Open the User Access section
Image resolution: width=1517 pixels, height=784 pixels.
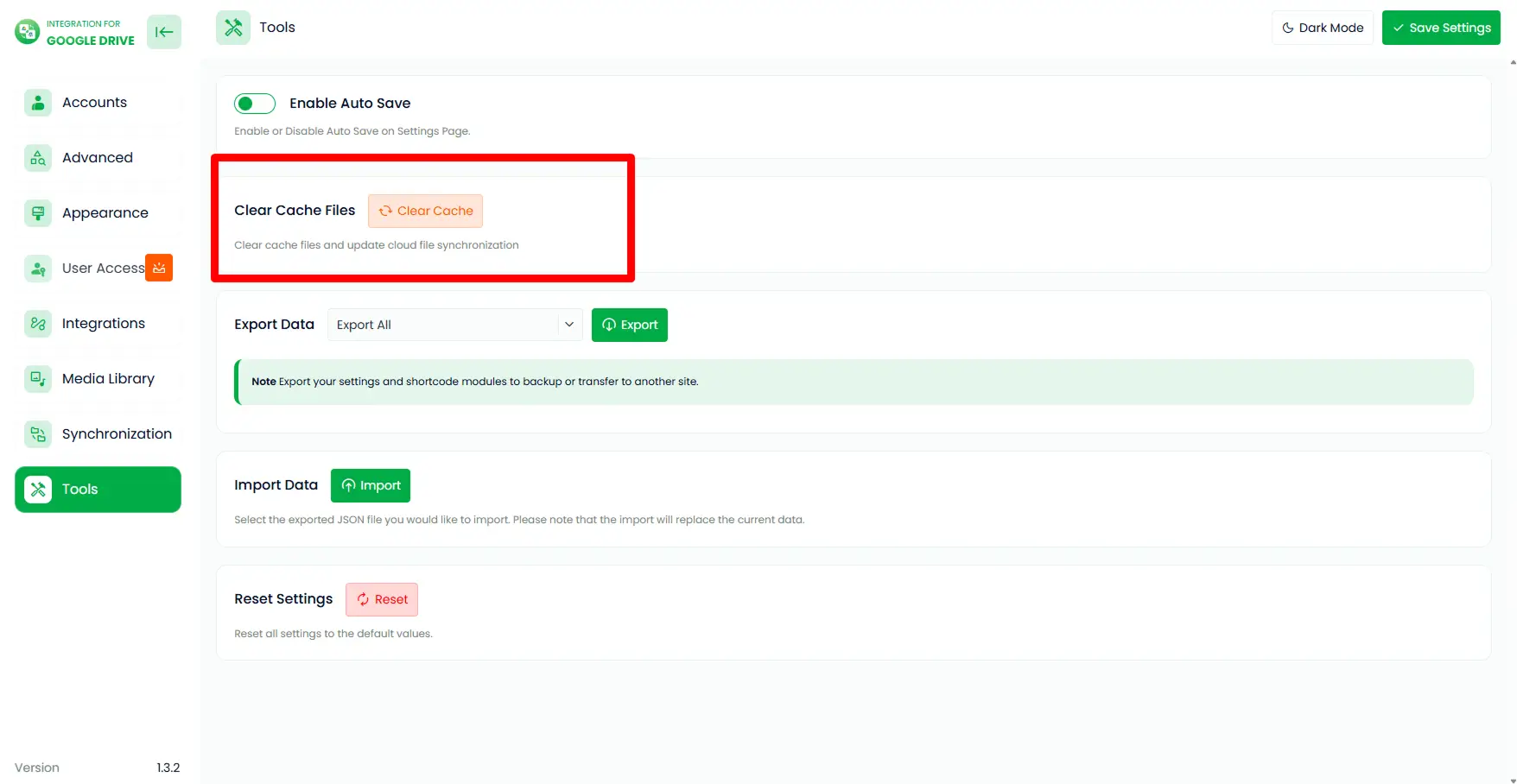click(103, 268)
